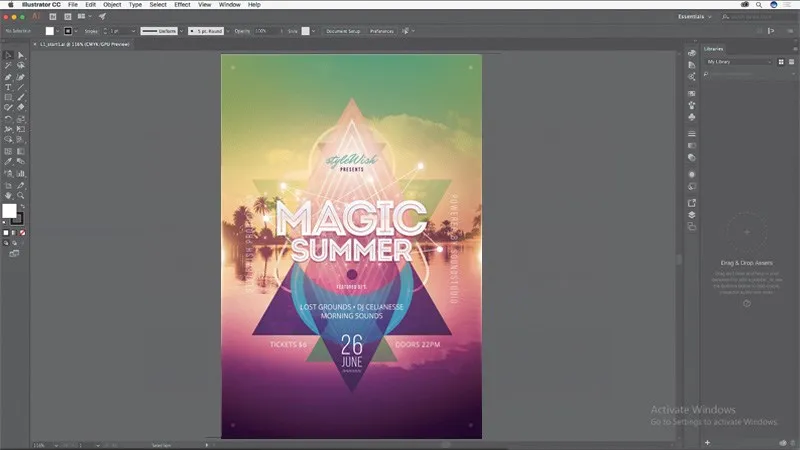Swap fill and stroke arrow
800x450 pixels.
click(x=22, y=207)
